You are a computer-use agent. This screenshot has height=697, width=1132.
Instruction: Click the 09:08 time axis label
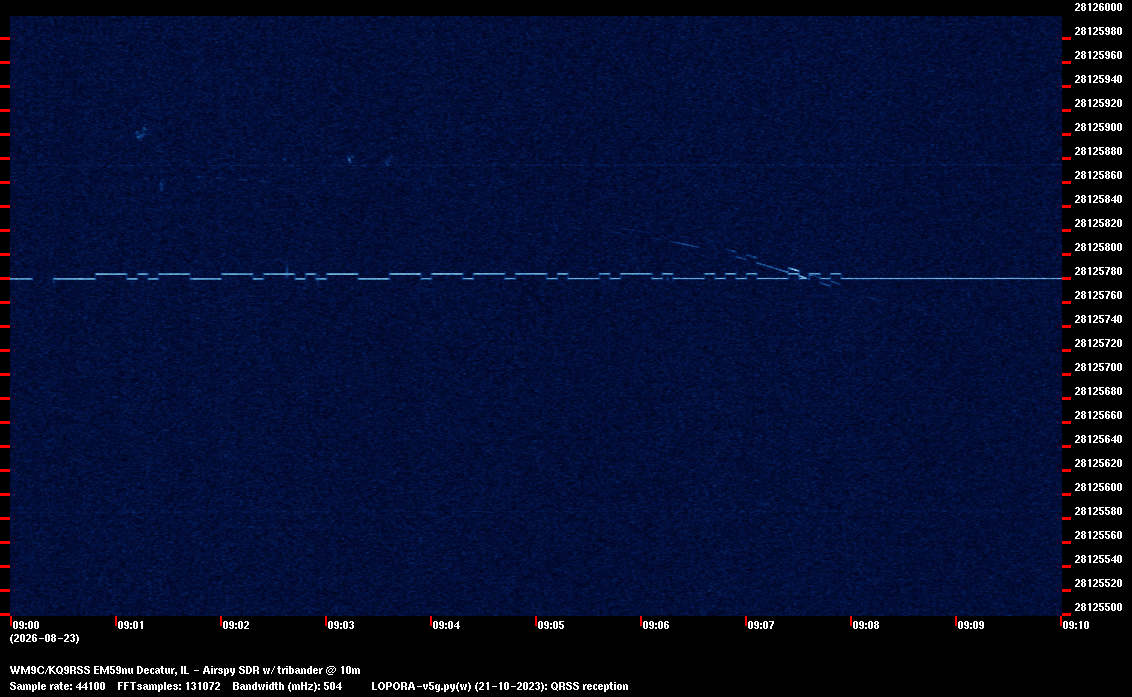pyautogui.click(x=866, y=625)
